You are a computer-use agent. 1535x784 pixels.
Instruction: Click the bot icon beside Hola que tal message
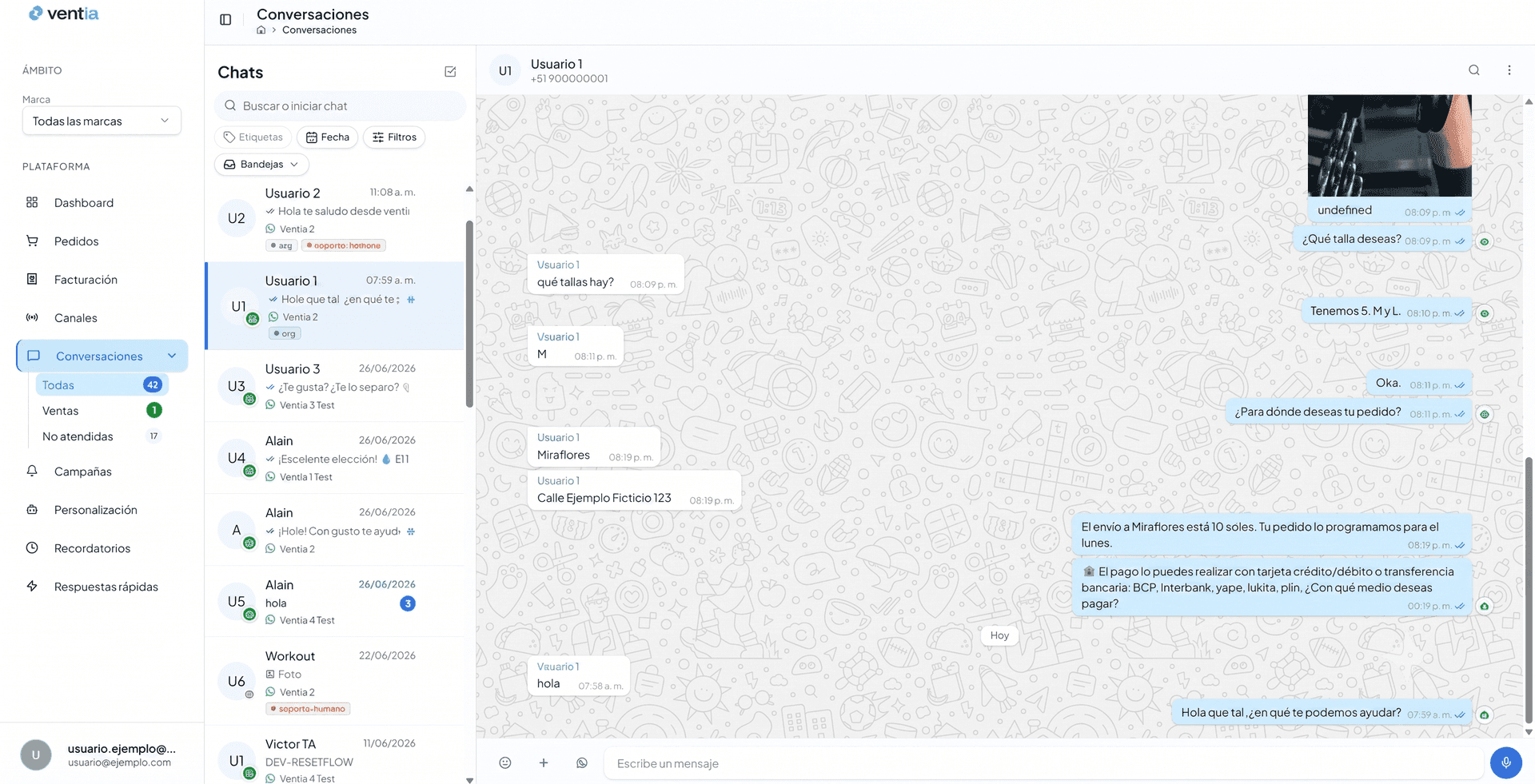[x=1485, y=715]
